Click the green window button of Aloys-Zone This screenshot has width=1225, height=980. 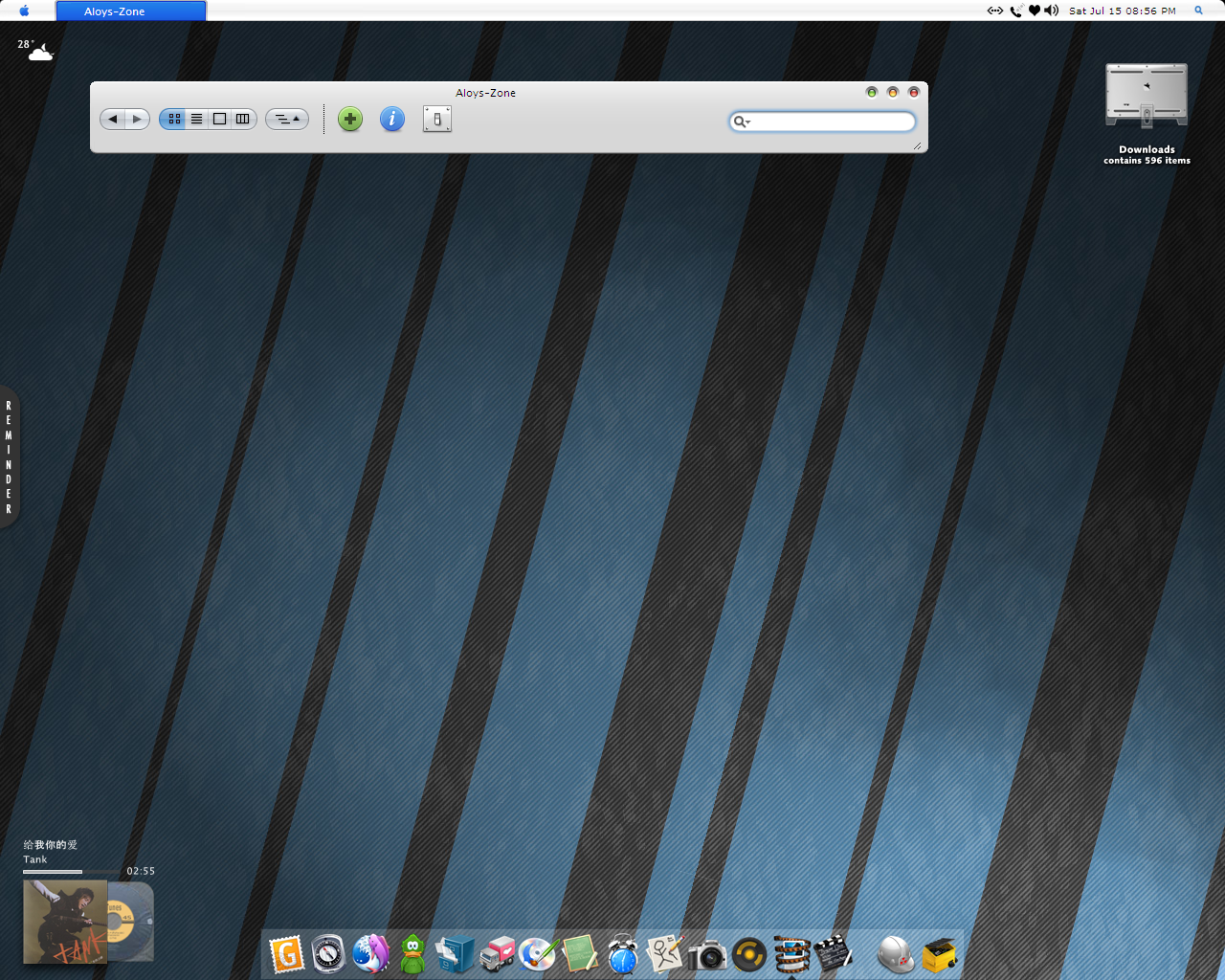point(872,93)
